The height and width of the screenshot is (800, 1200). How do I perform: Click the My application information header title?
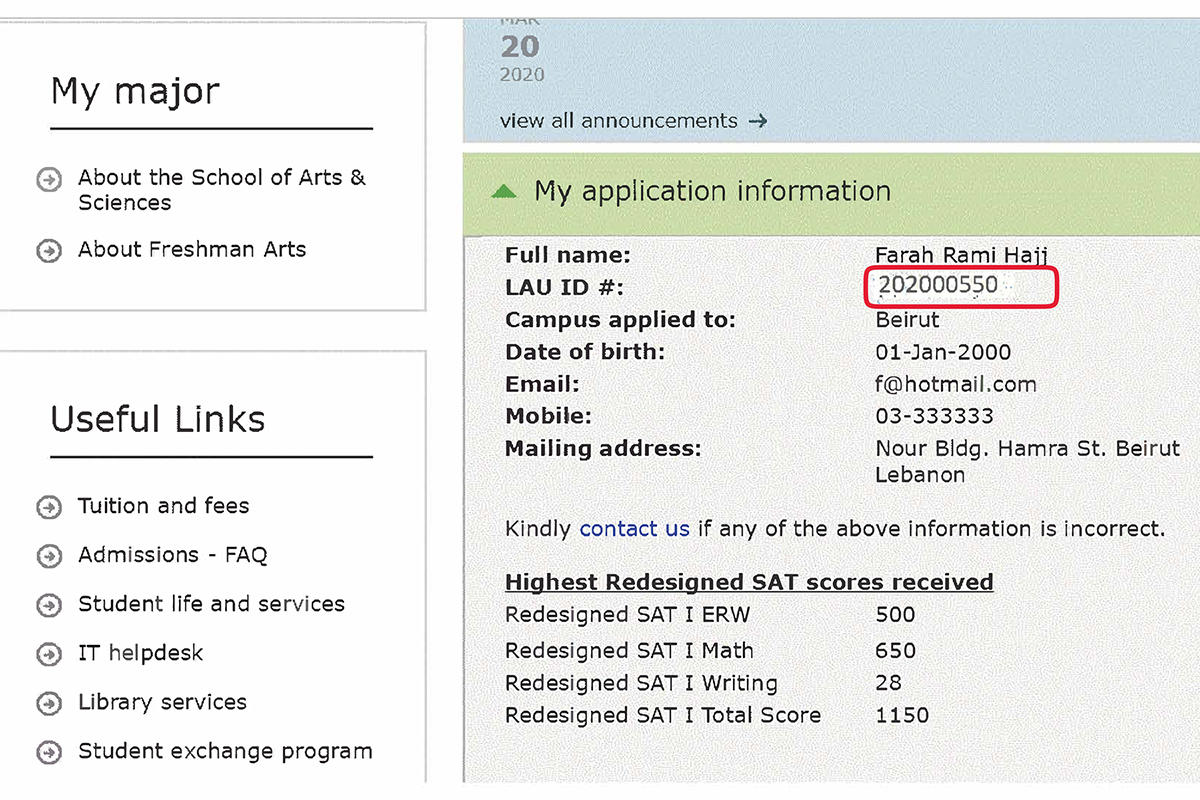pos(712,191)
